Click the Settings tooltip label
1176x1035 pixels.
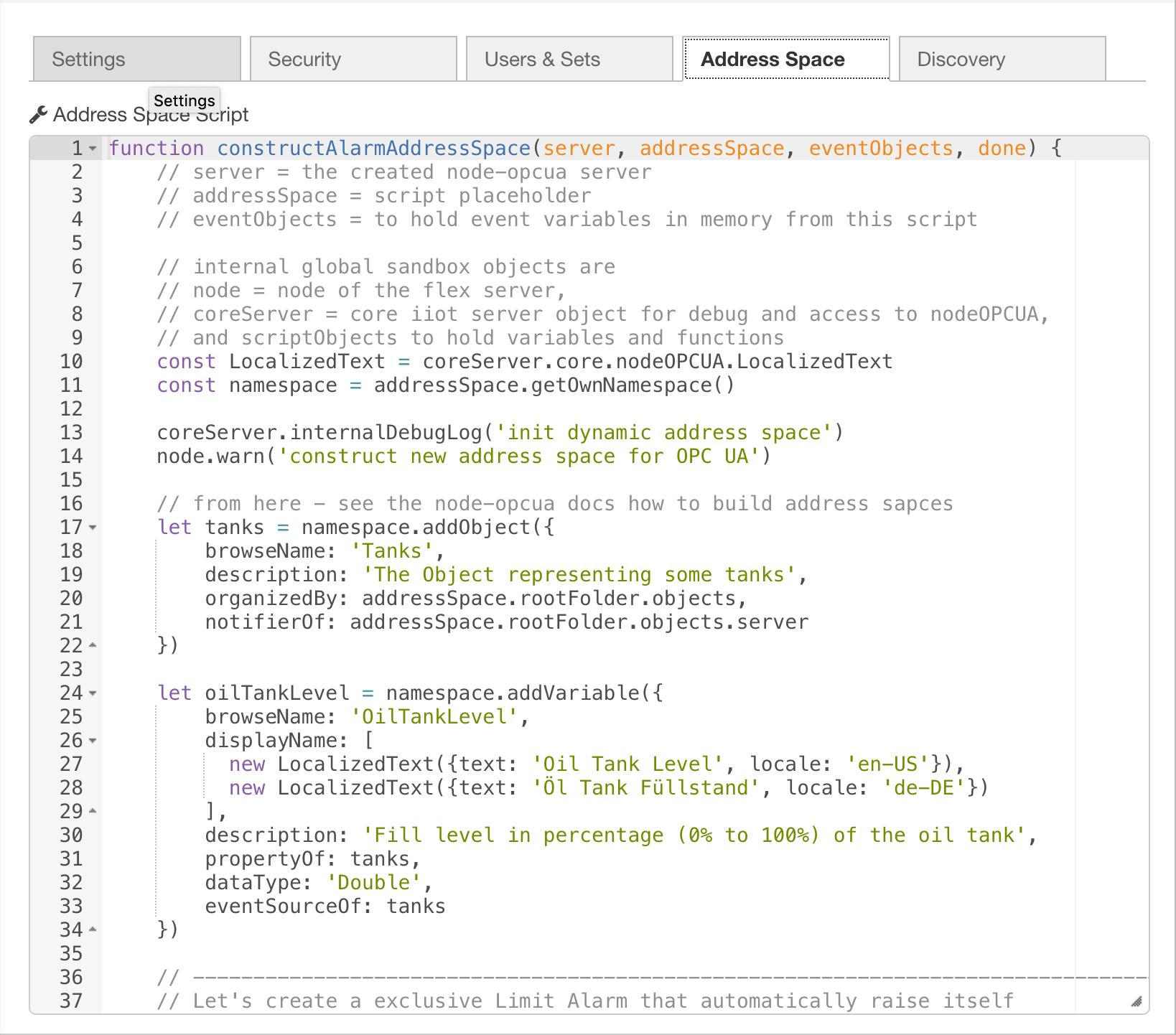pyautogui.click(x=185, y=100)
